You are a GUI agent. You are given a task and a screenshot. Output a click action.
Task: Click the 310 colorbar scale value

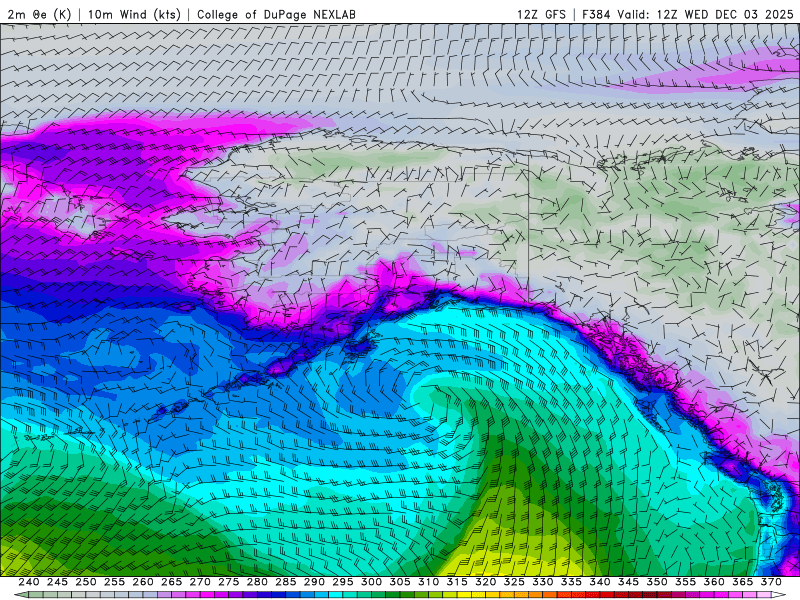(x=429, y=582)
